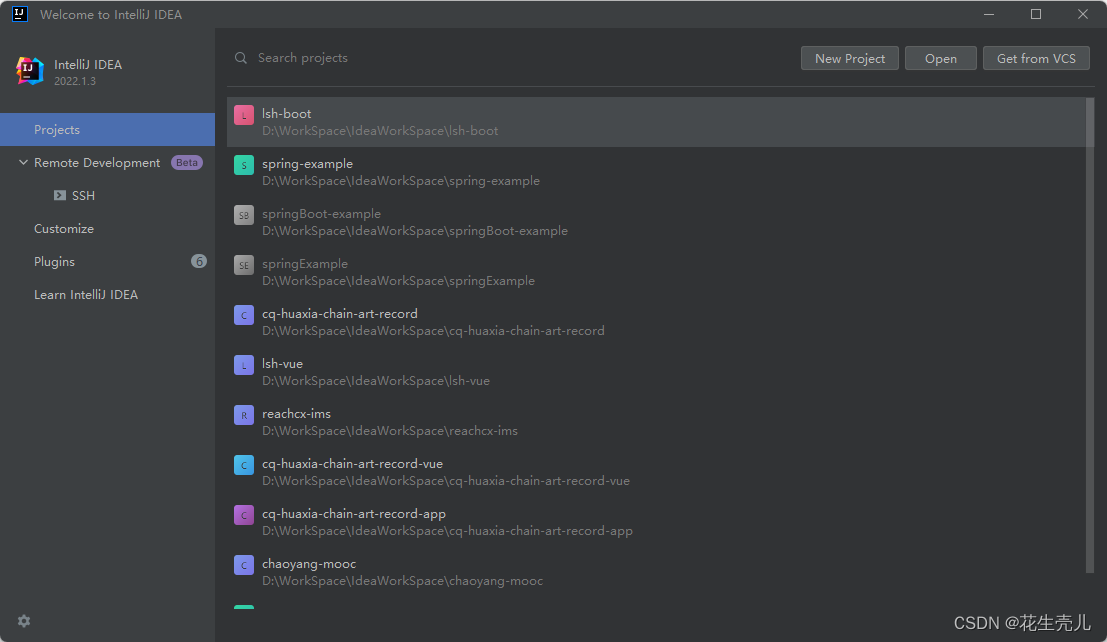Click the project list scrollbar
The image size is (1107, 642).
(1089, 335)
